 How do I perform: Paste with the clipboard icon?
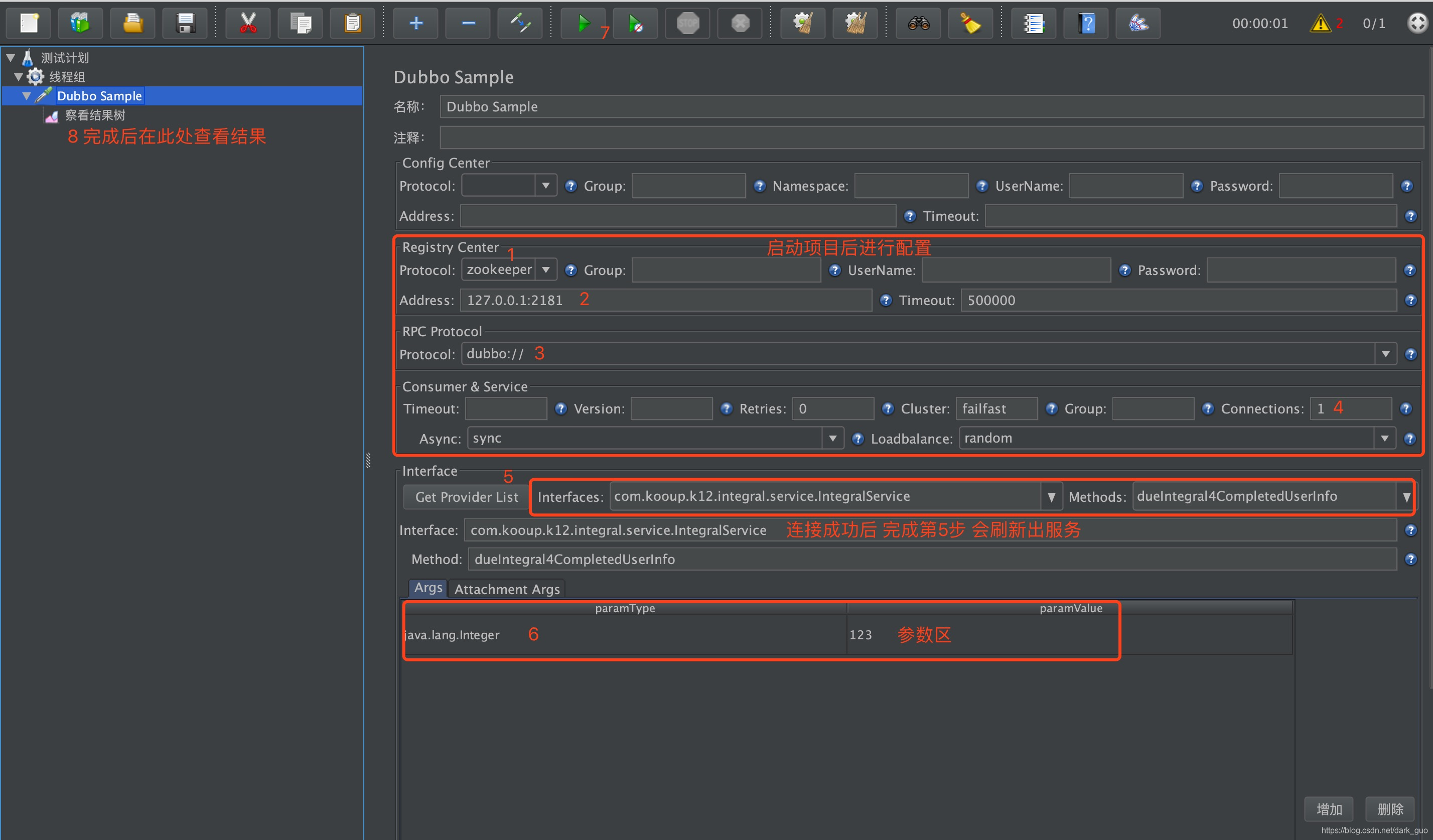[353, 23]
